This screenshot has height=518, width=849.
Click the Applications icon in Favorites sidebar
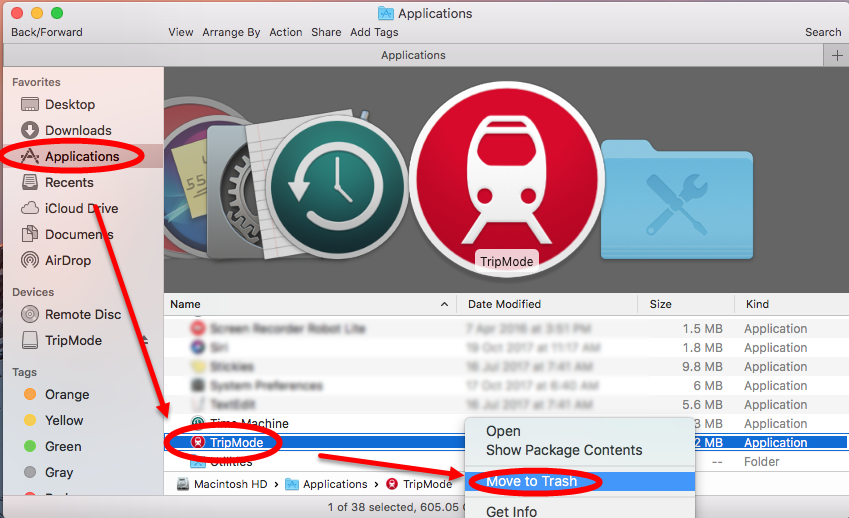pyautogui.click(x=30, y=156)
